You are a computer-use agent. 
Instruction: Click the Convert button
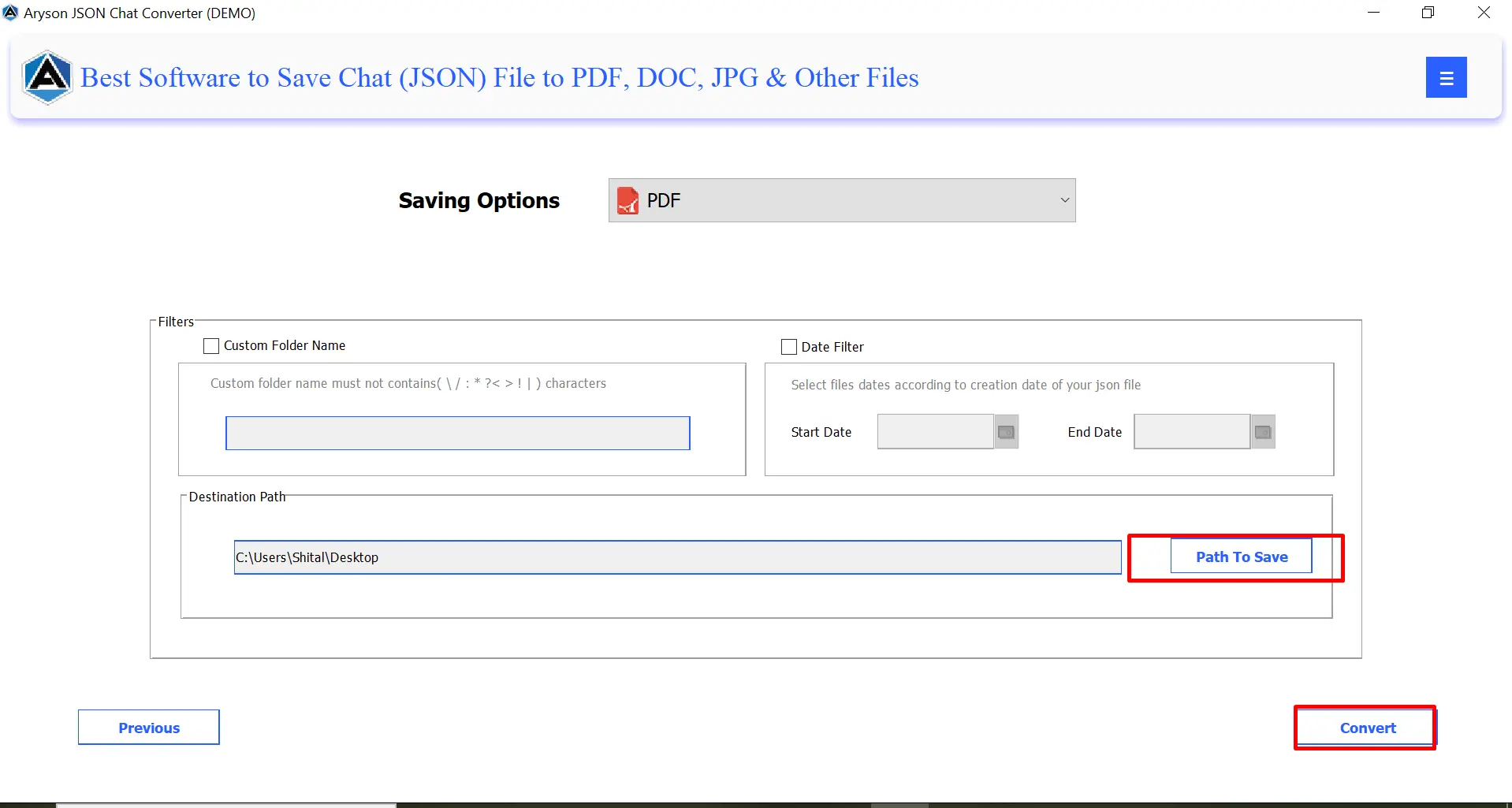[1366, 727]
